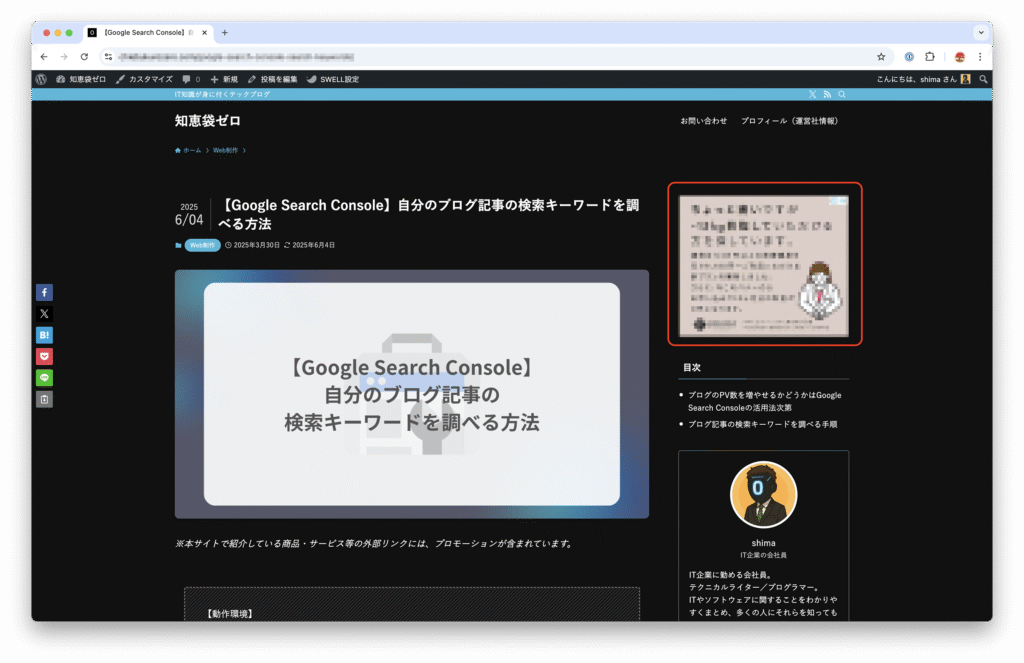Jump to ブログのPV数を増やせるかどうか section
Image resolution: width=1024 pixels, height=663 pixels.
(764, 401)
